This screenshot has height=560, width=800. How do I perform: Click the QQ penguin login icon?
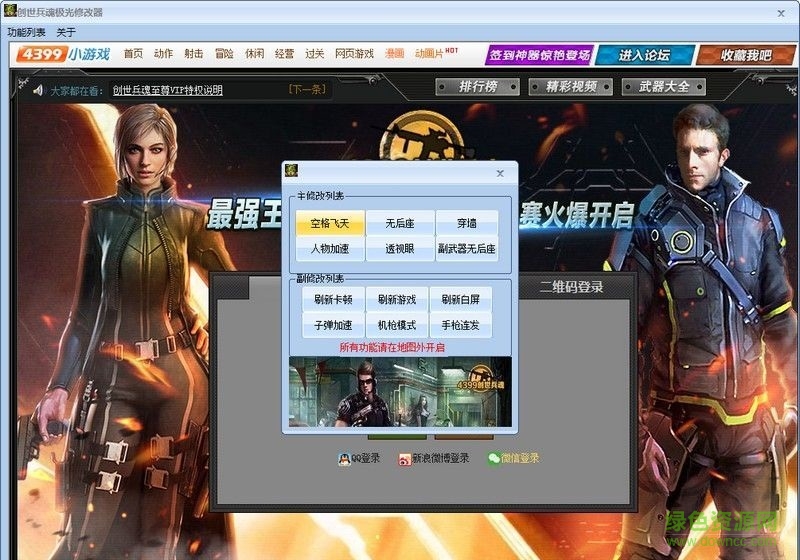tap(344, 459)
